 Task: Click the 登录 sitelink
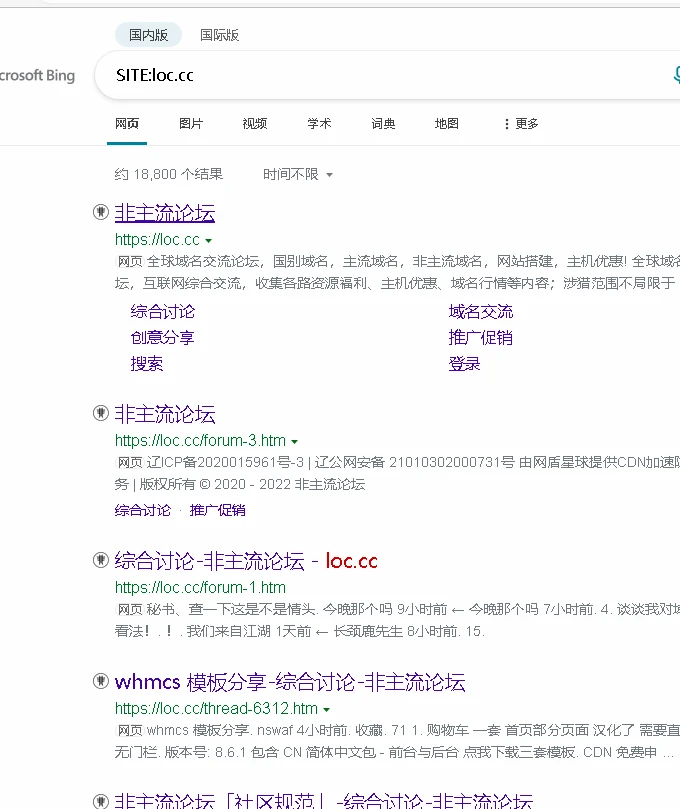(x=465, y=364)
